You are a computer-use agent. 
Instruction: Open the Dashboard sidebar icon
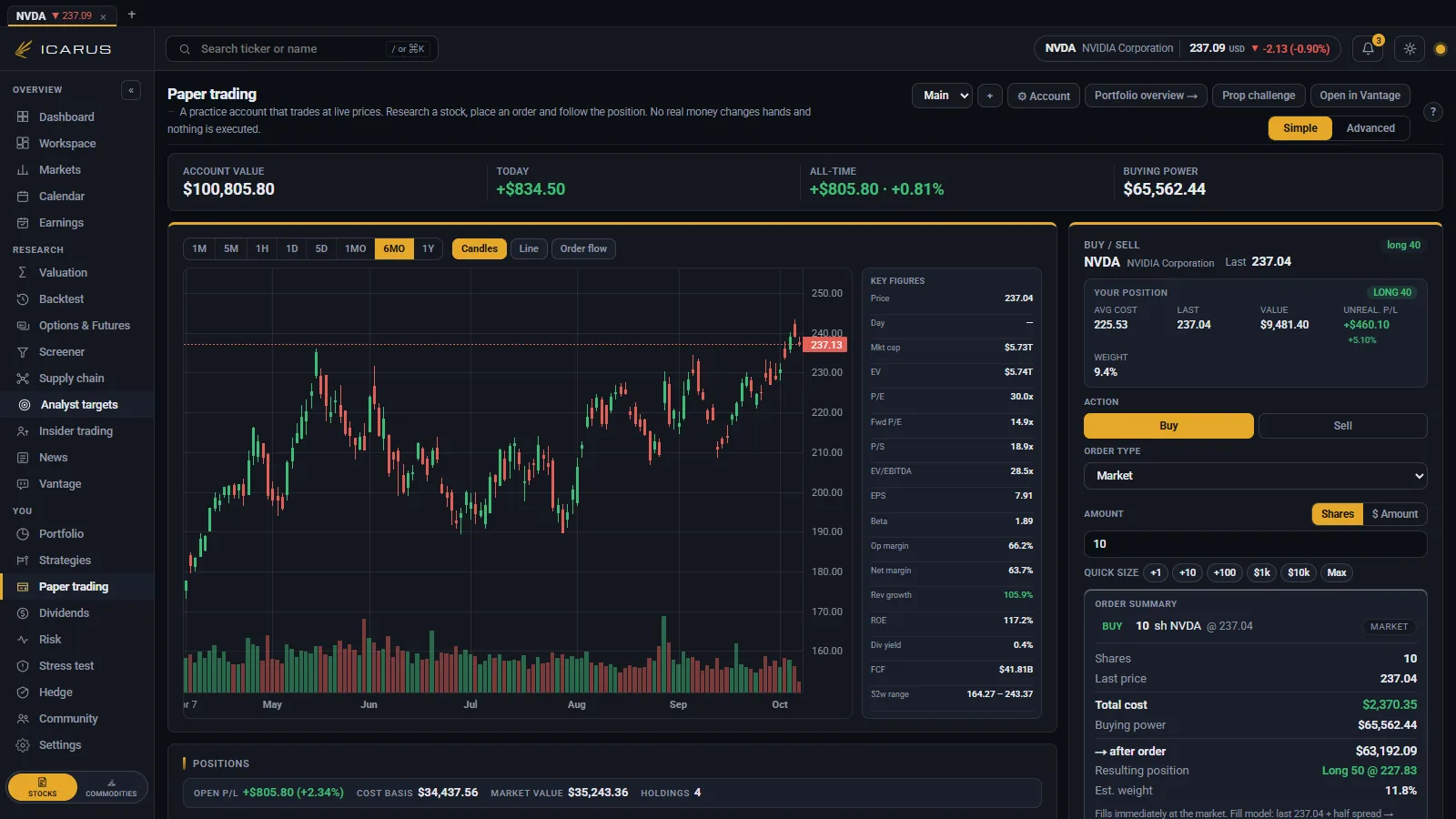pos(23,117)
